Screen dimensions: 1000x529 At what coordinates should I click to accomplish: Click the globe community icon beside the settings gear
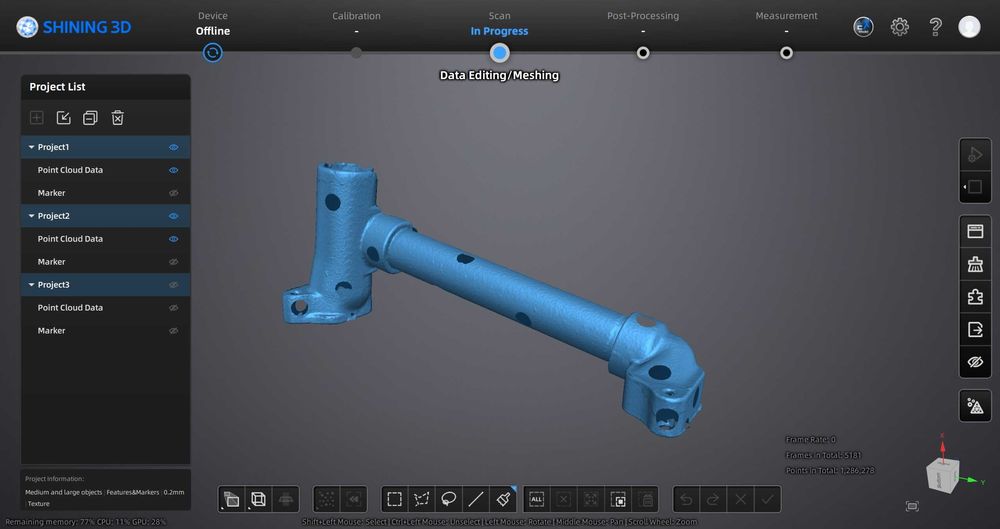(863, 27)
